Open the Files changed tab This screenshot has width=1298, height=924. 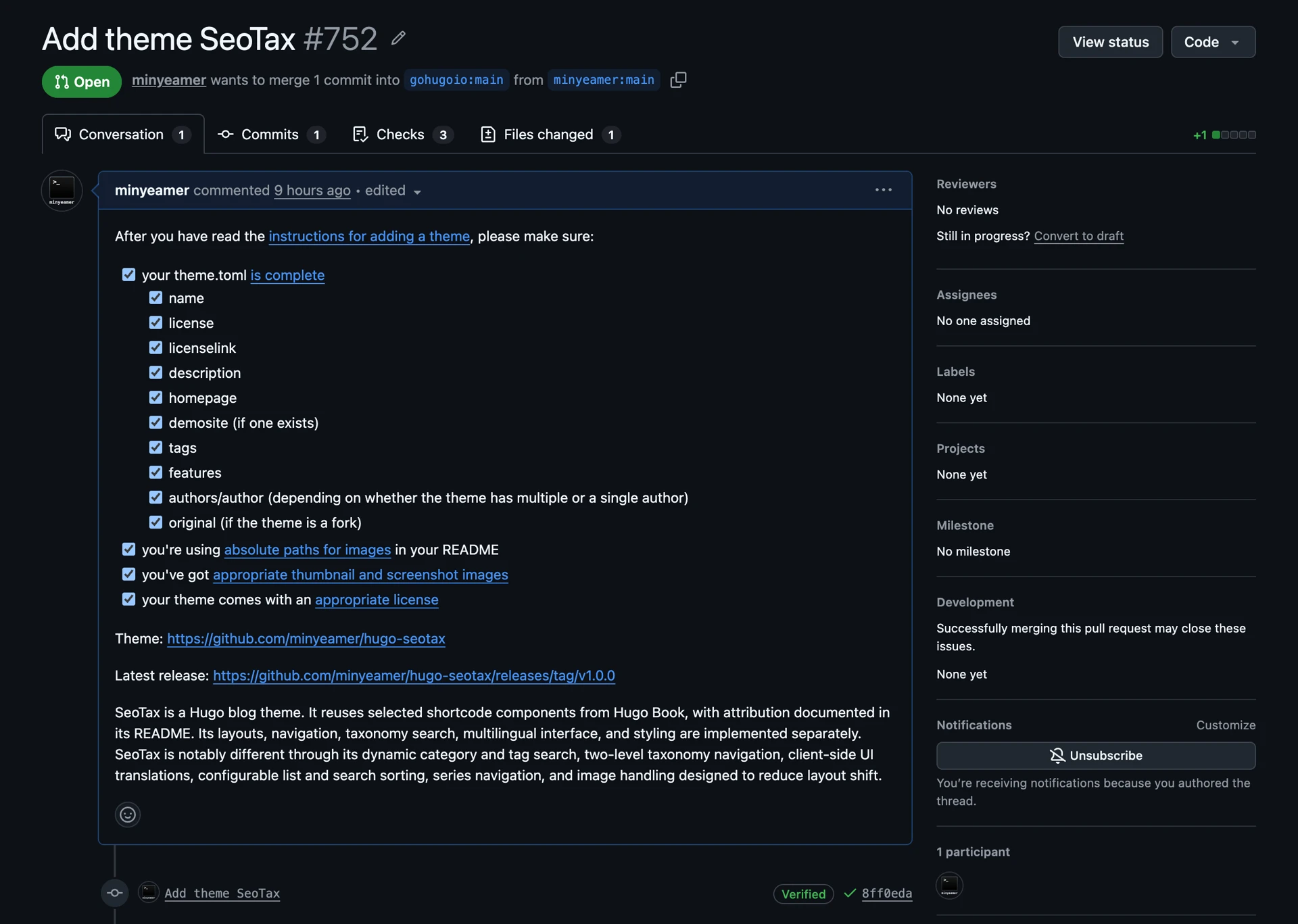550,135
